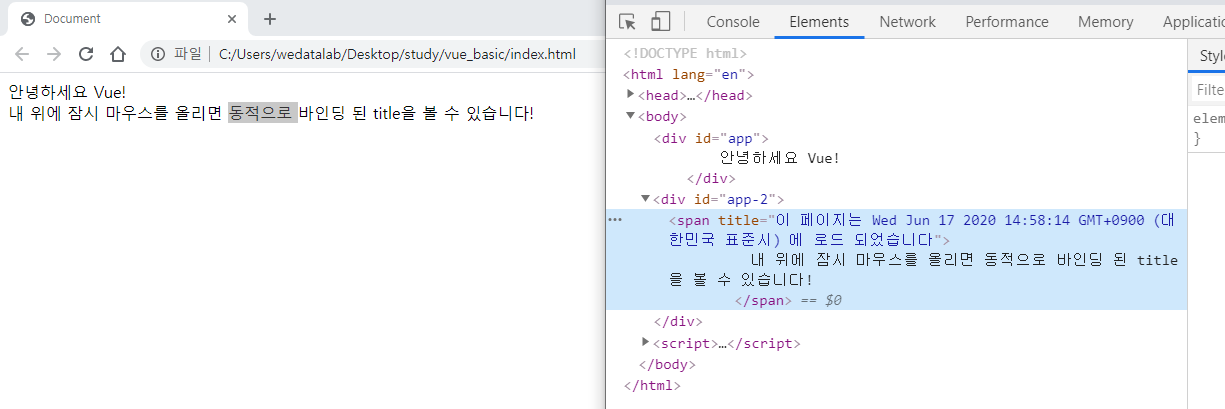
Task: Click the globe favicon on Document tab
Action: click(x=28, y=19)
